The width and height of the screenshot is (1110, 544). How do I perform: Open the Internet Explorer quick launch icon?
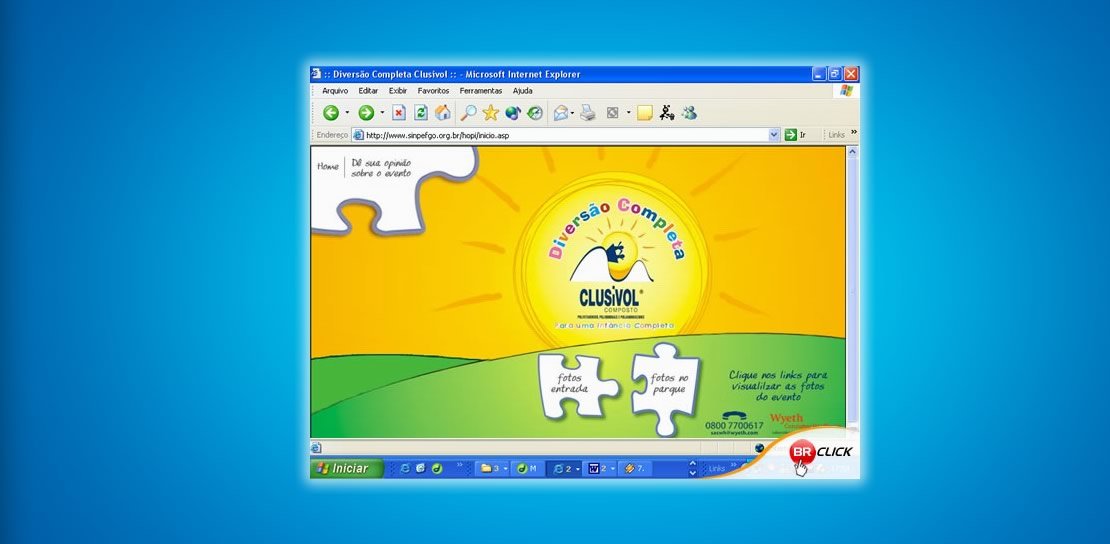[x=405, y=468]
